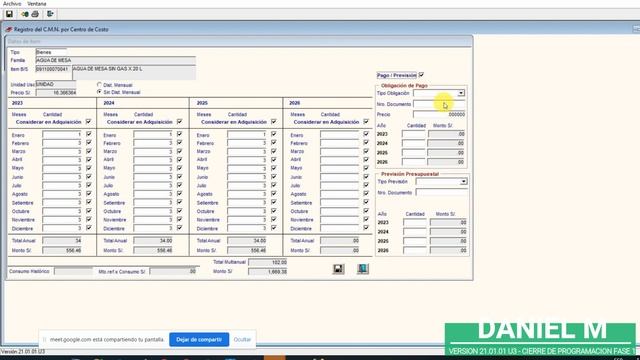Select the Sin Dist. Mensual radio button
This screenshot has width=640, height=360.
click(99, 92)
